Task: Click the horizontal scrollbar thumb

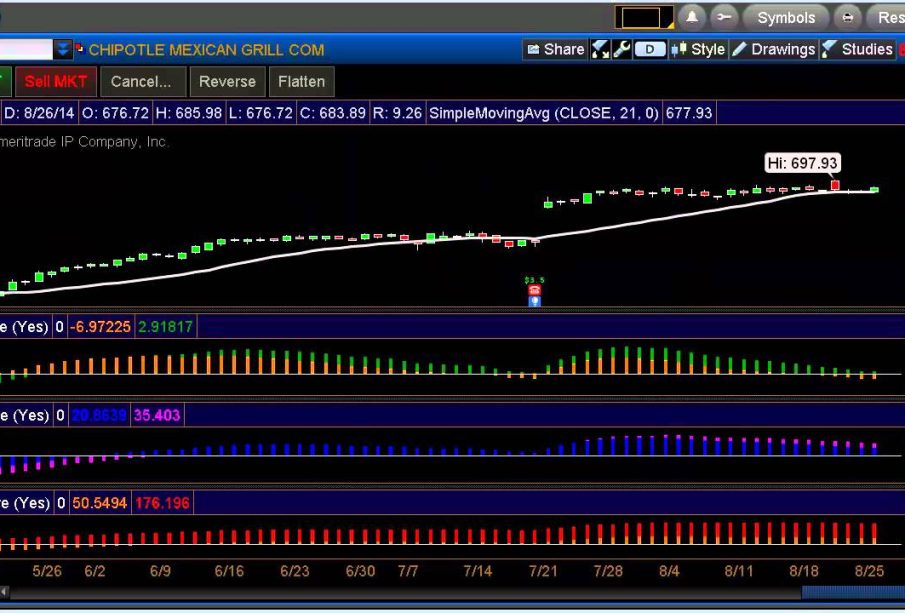Action: point(853,592)
